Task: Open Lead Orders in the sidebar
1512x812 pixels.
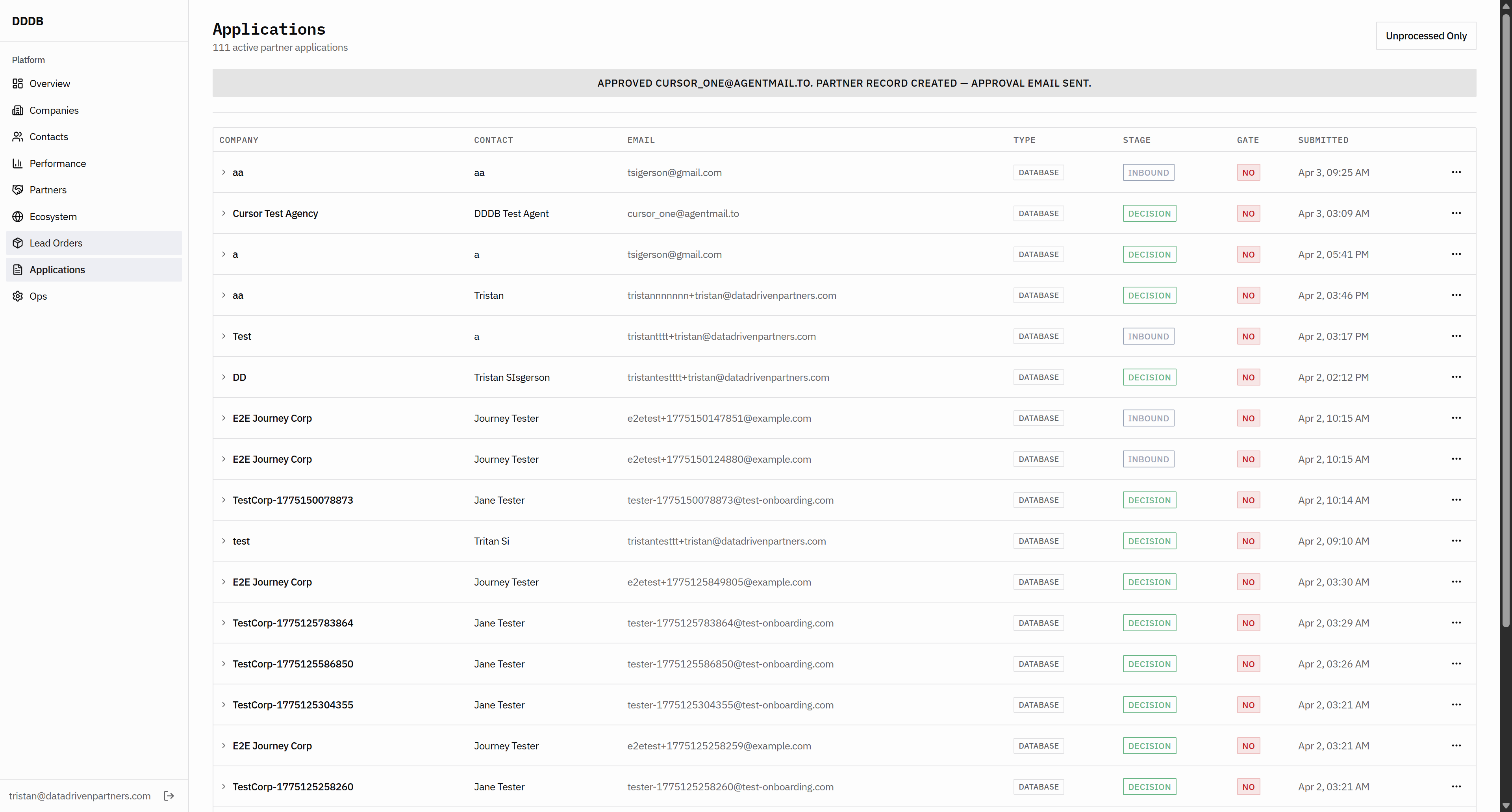Action: pyautogui.click(x=56, y=243)
